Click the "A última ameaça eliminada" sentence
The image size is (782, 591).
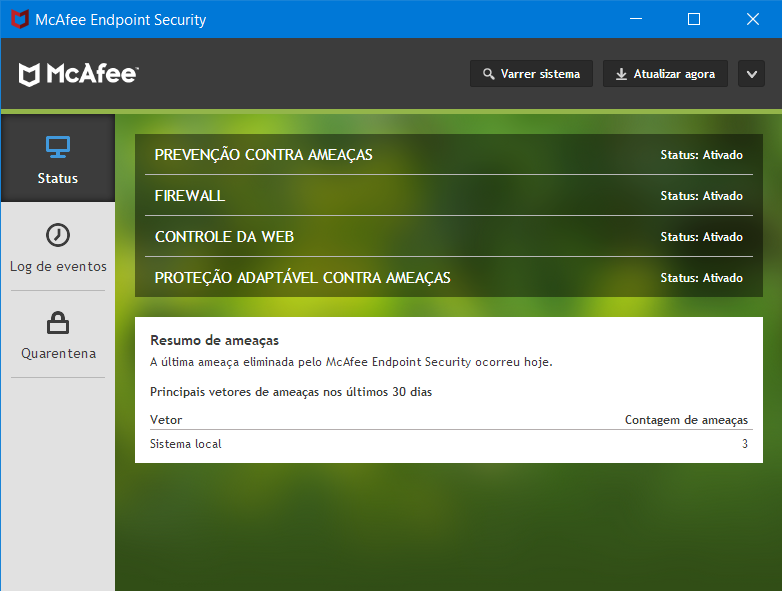351,362
